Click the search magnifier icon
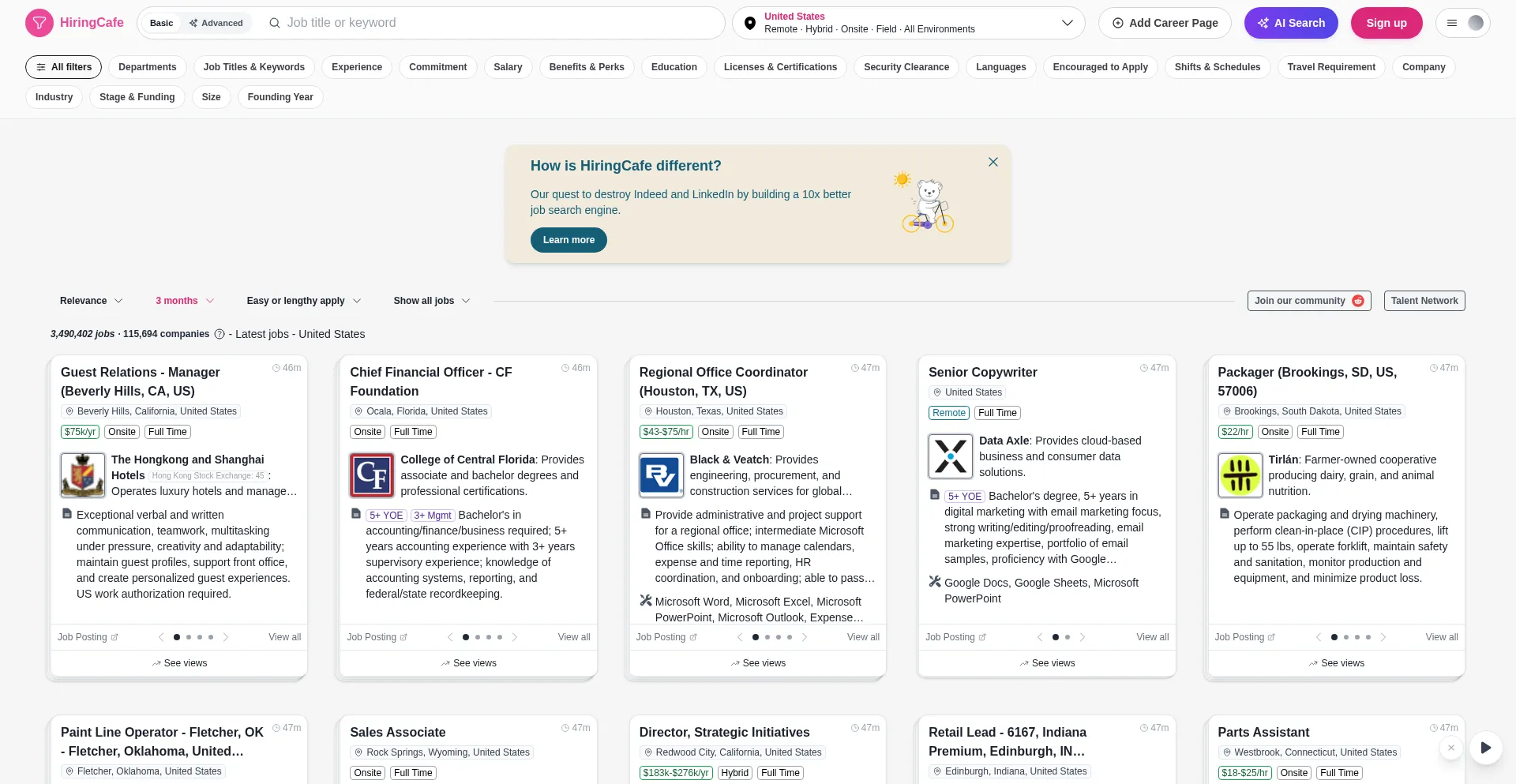The width and height of the screenshot is (1516, 784). tap(275, 23)
